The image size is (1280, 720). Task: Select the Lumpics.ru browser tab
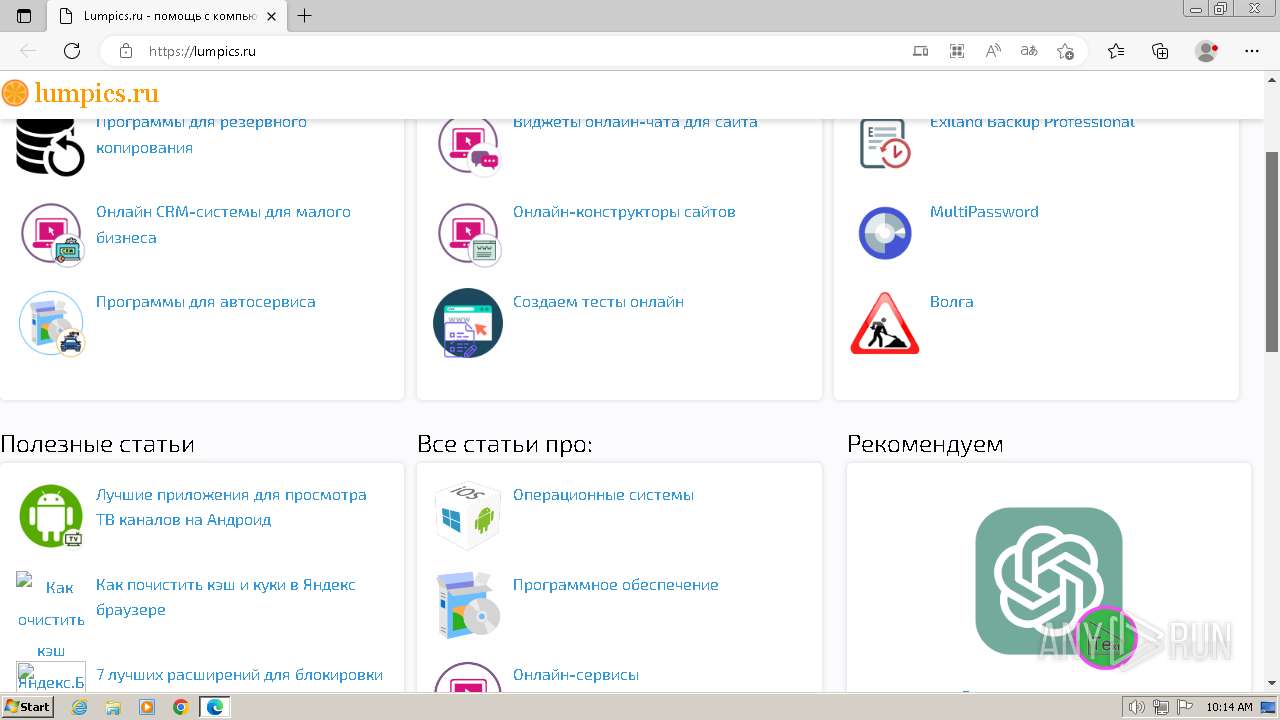167,16
